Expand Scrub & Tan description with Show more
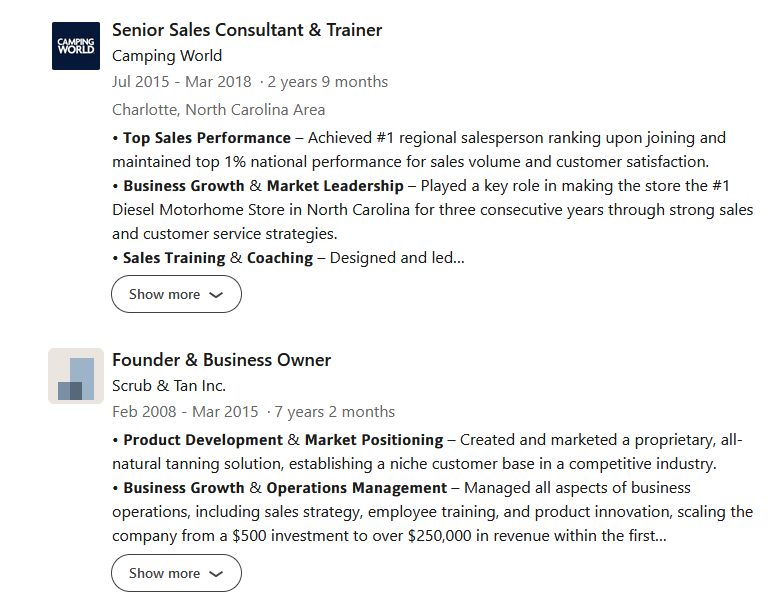Image resolution: width=776 pixels, height=611 pixels. point(176,573)
